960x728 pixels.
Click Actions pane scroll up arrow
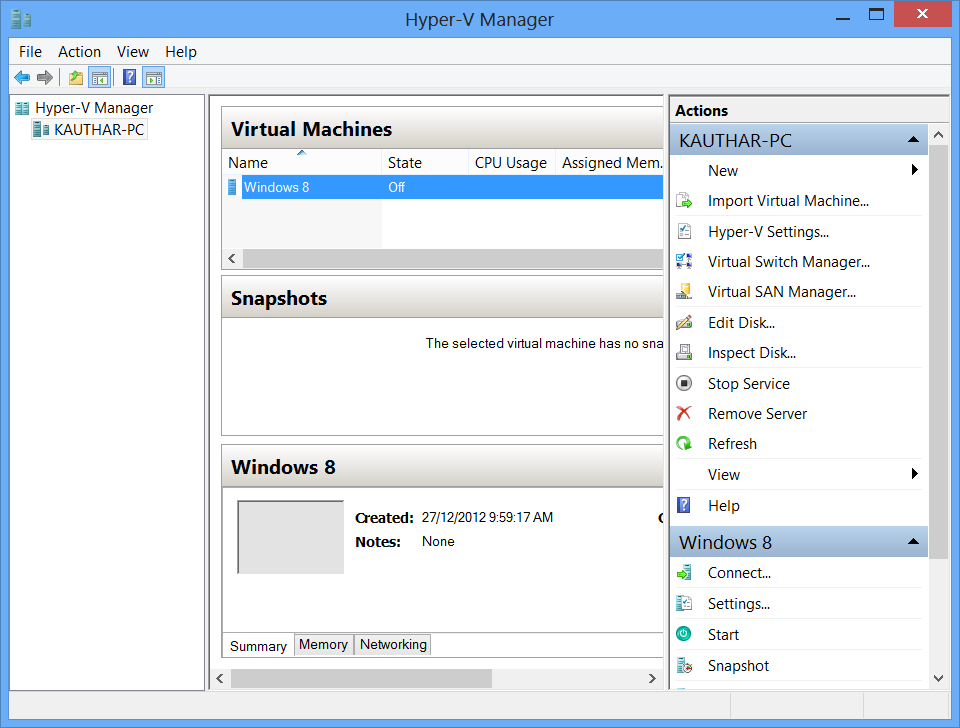(938, 135)
